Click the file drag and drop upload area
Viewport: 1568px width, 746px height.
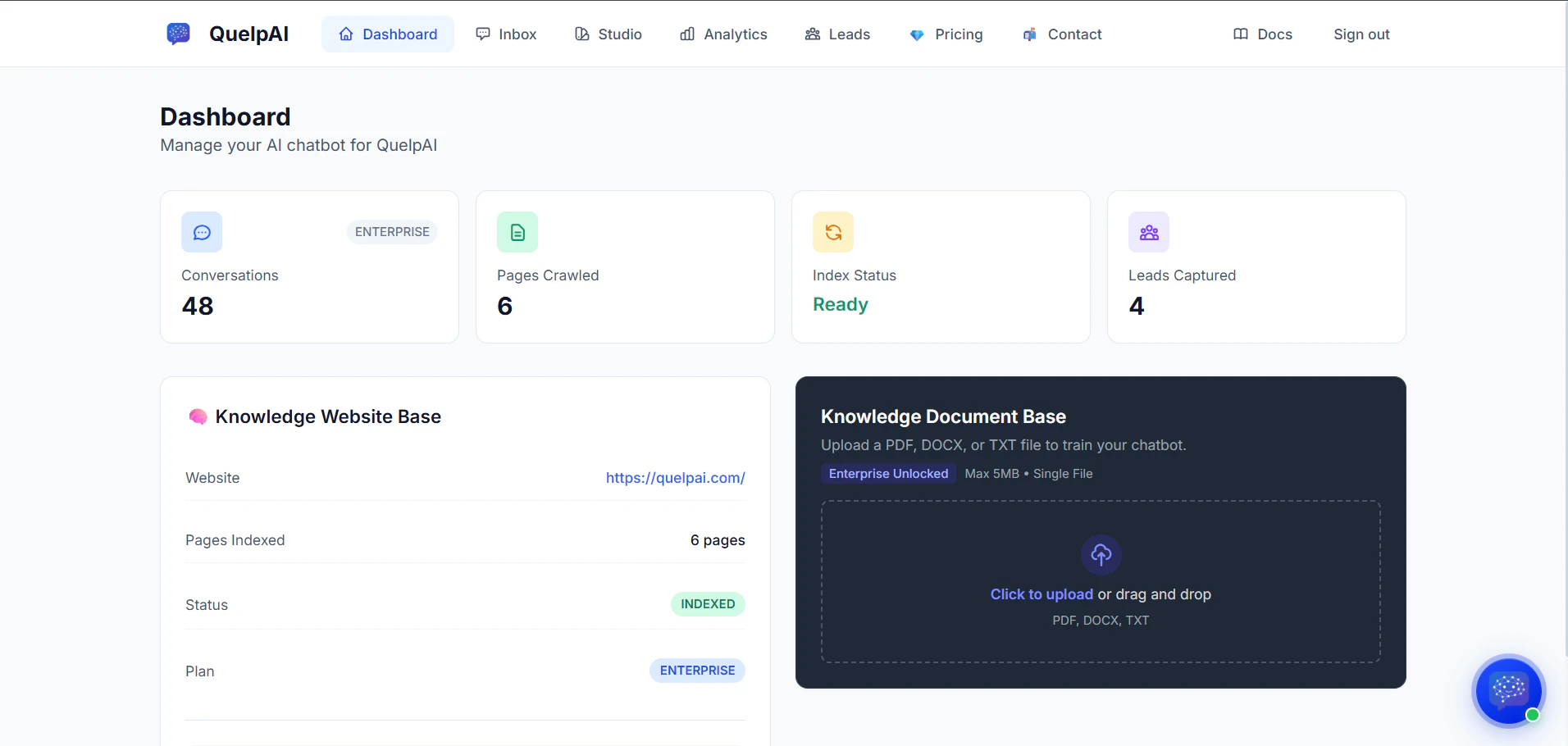(x=1101, y=581)
